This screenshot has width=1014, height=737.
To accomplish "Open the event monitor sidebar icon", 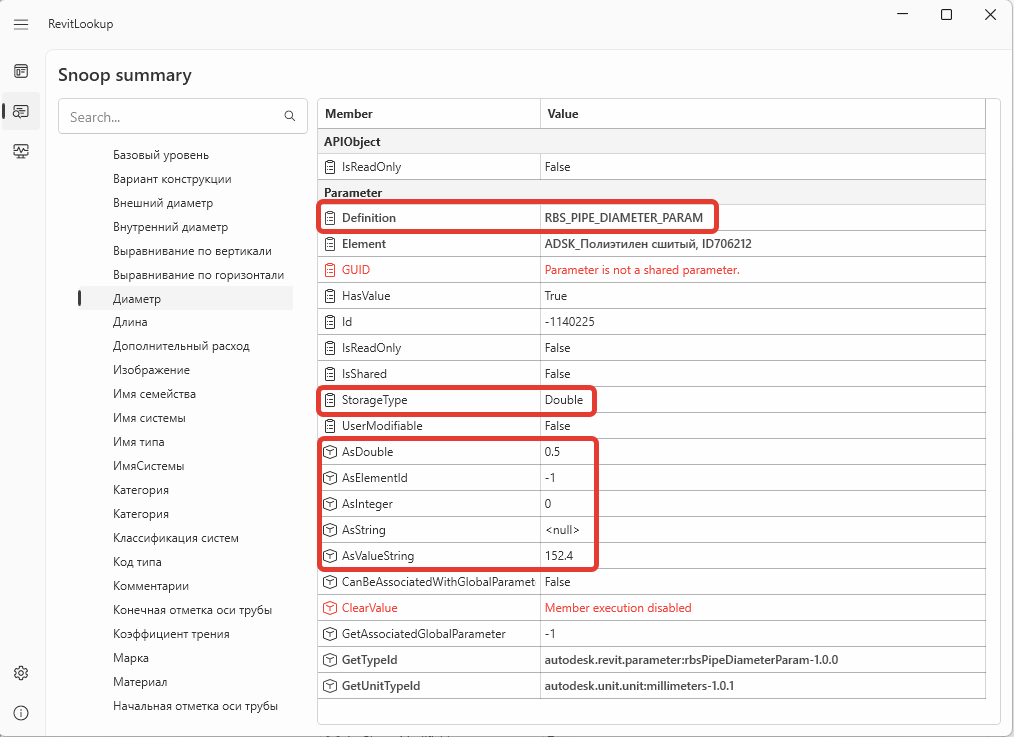I will pyautogui.click(x=21, y=151).
